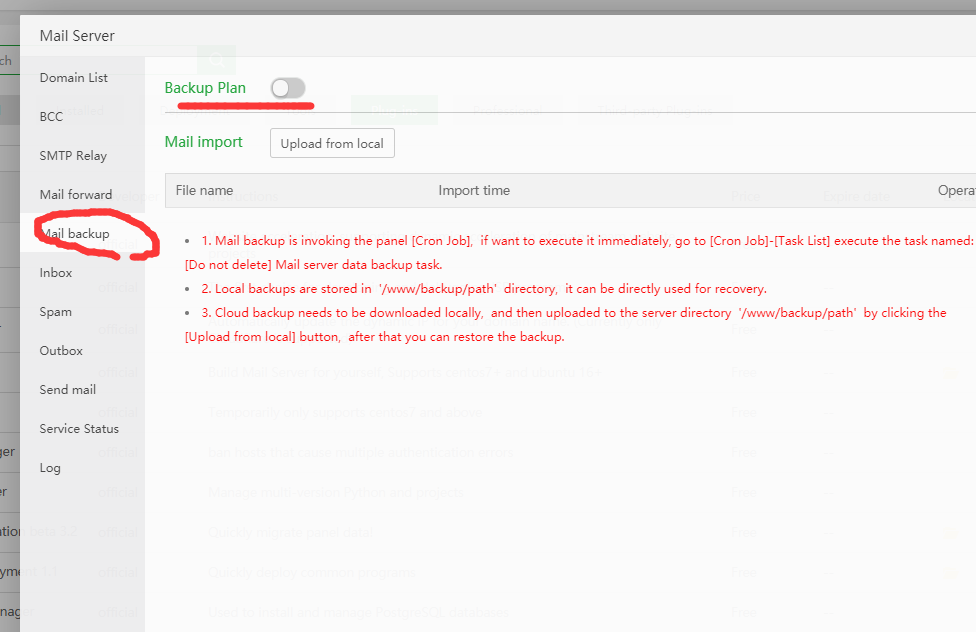The height and width of the screenshot is (632, 976).
Task: Click the note about Cloud backup upload
Action: pyautogui.click(x=565, y=324)
